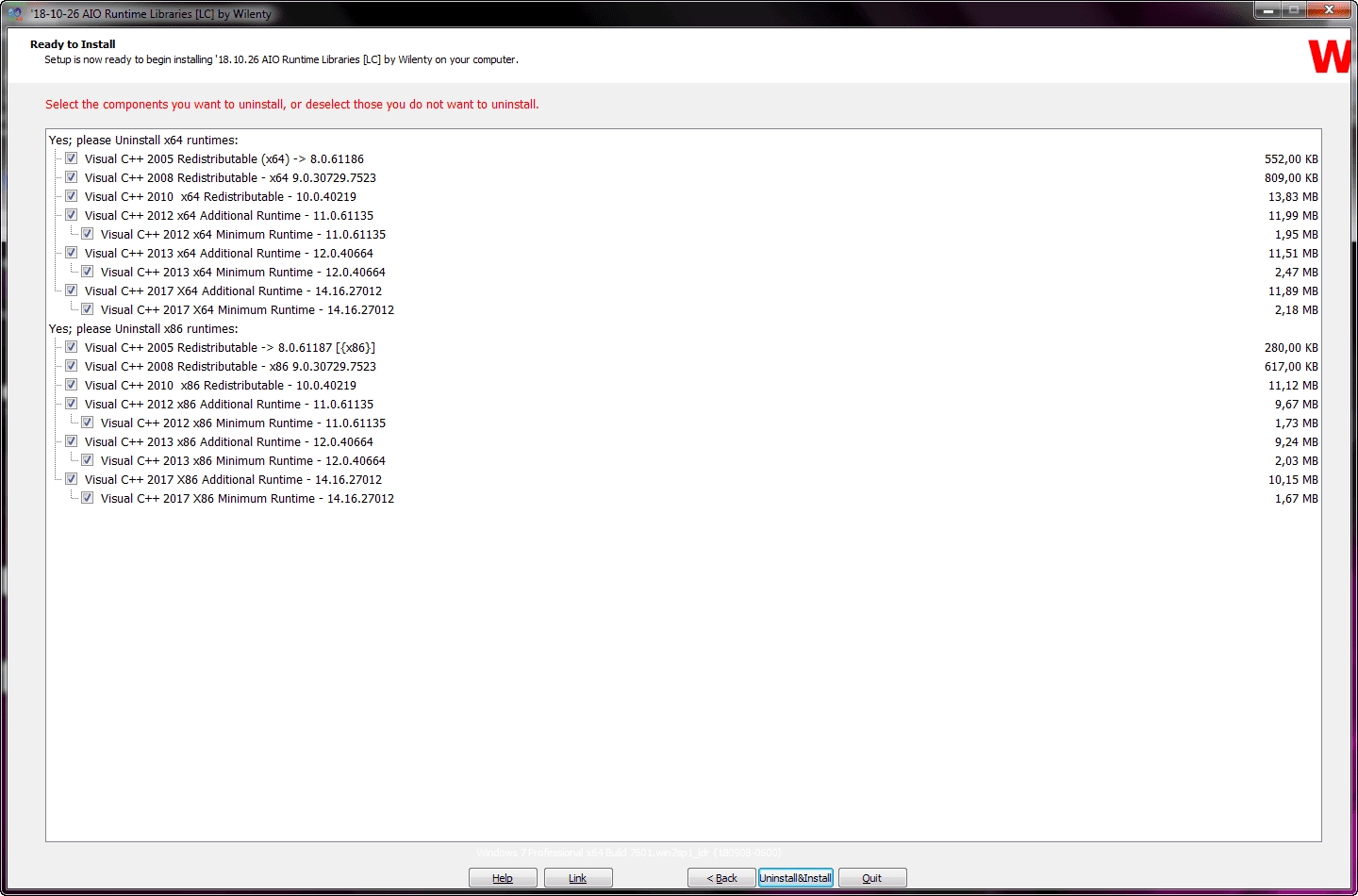Screen dimensions: 1358x896
Task: Toggle Visual C++ 2013 x64 Minimum Runtime checkbox
Action: click(x=88, y=272)
